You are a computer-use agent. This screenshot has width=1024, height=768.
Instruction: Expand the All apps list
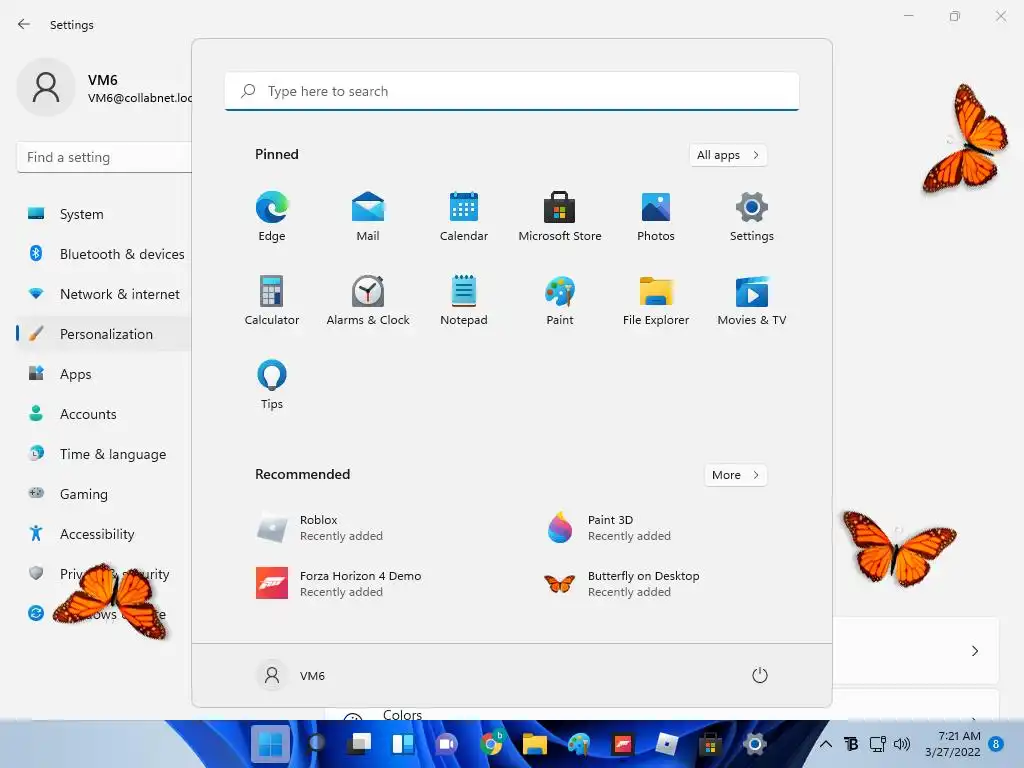[x=728, y=155]
